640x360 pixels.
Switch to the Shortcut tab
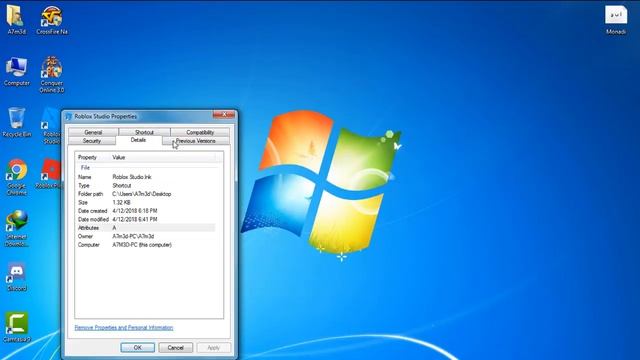144,132
